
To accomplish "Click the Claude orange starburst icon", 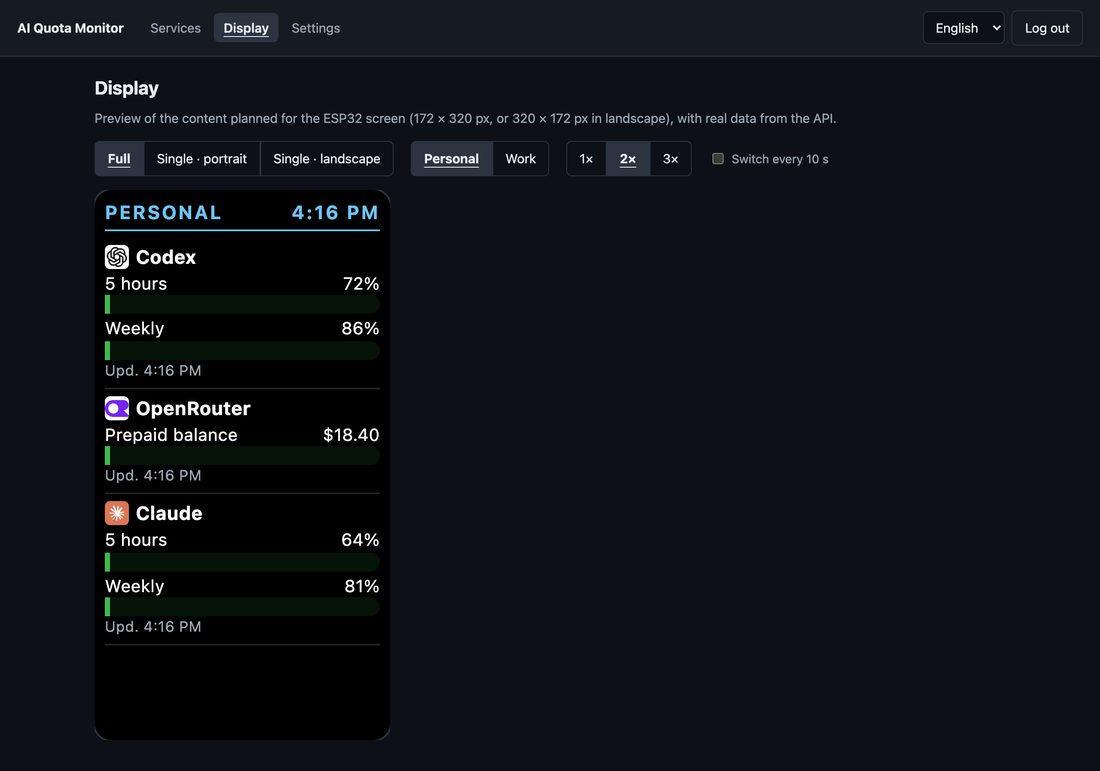I will coord(116,513).
